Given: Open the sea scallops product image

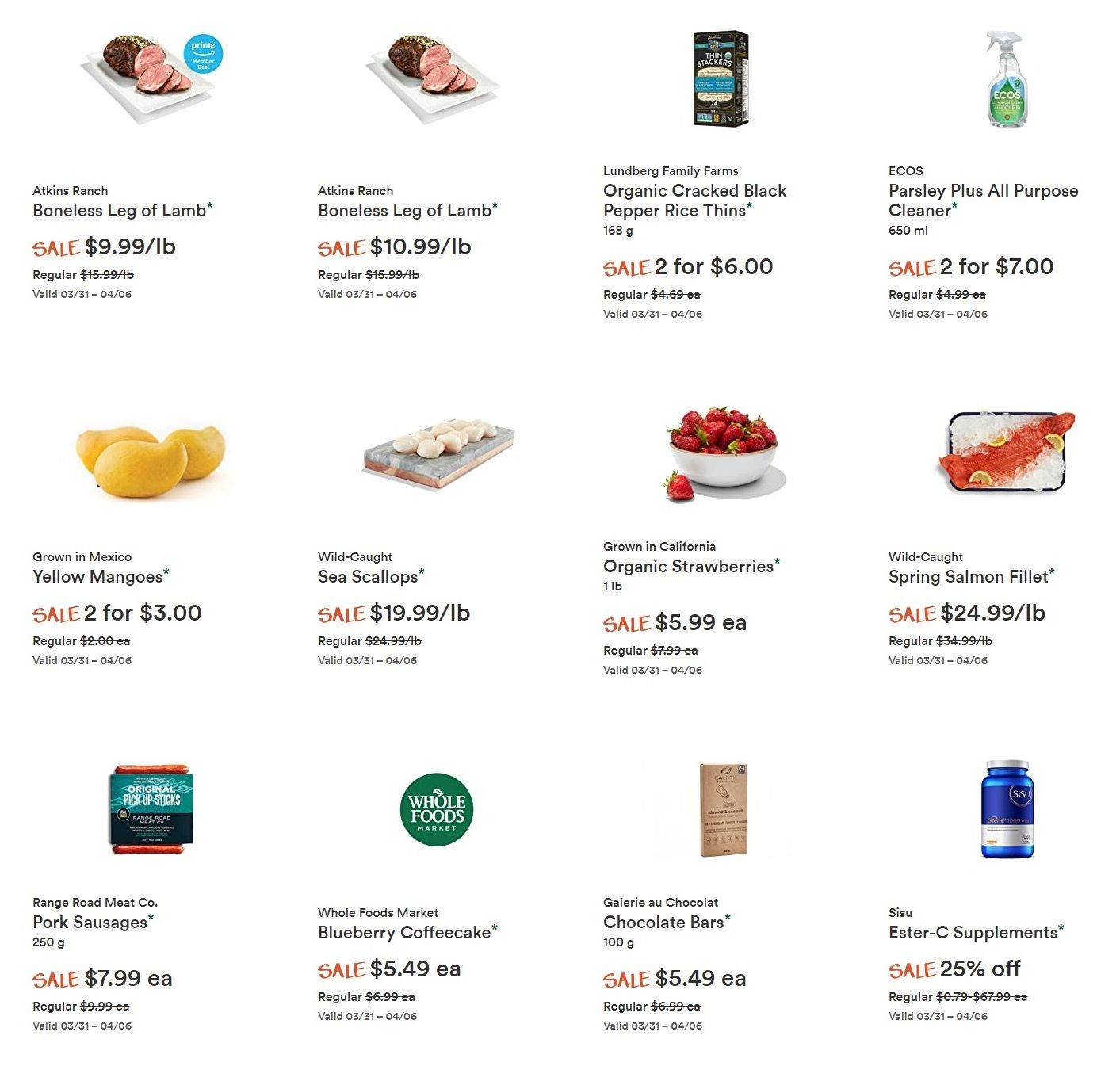Looking at the screenshot, I should (438, 458).
